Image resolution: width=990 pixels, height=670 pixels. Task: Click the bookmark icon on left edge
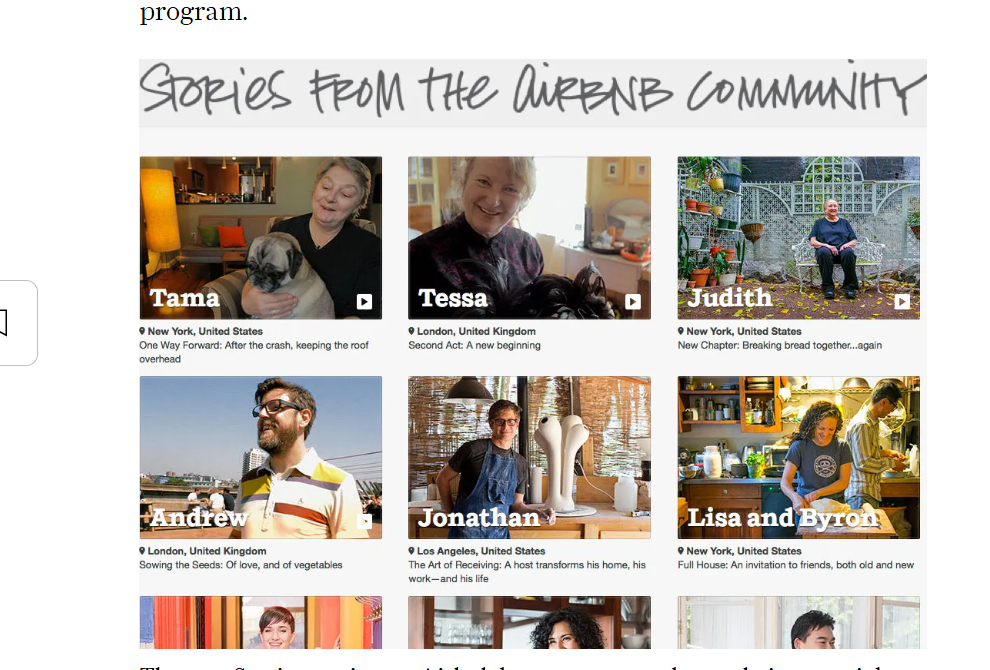[x=3, y=323]
